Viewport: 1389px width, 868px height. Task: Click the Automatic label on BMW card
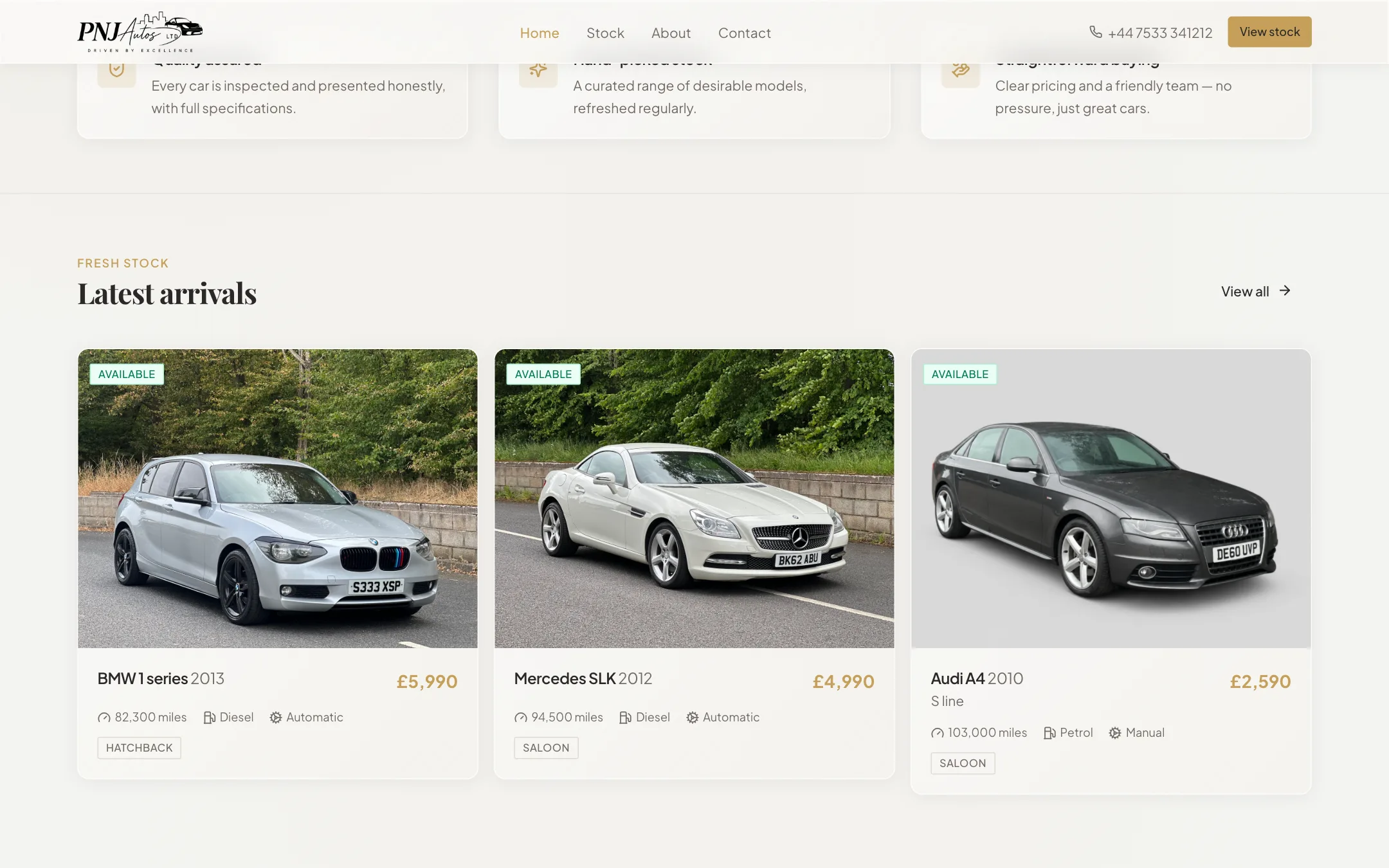coord(314,717)
